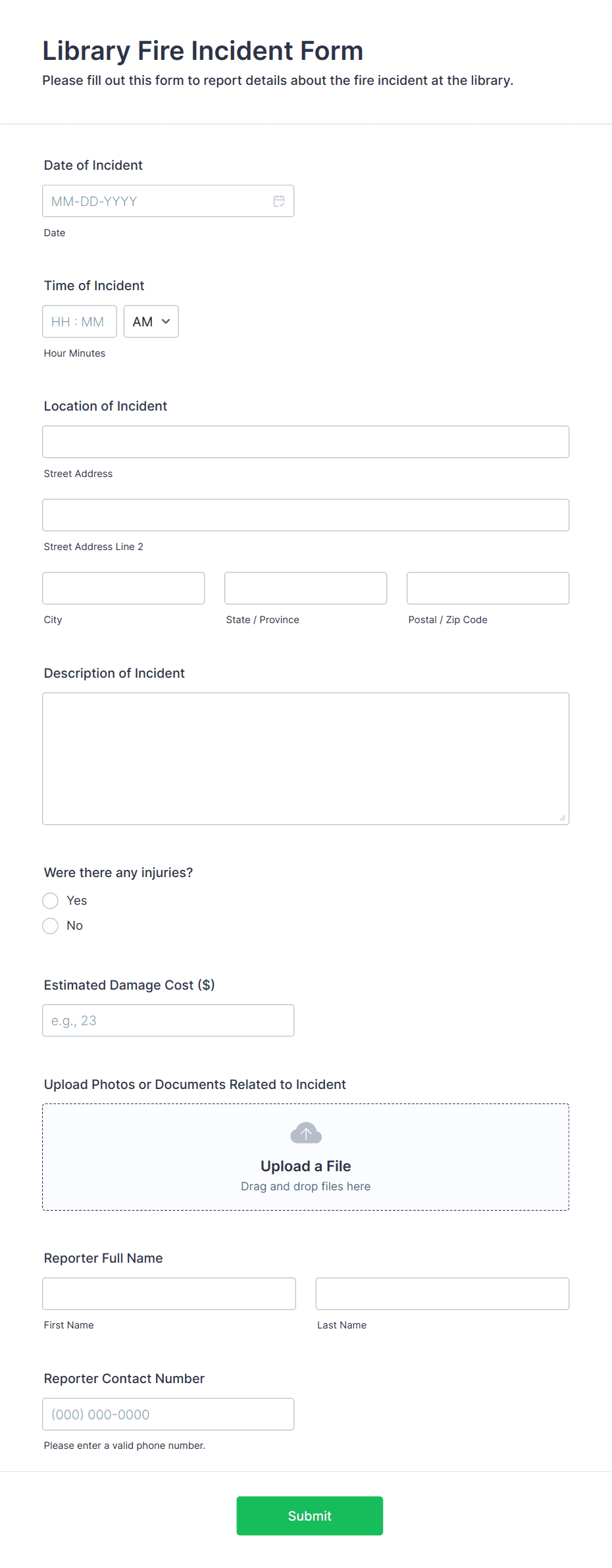Focus the Street Address field
The image size is (612, 1568).
click(x=306, y=442)
